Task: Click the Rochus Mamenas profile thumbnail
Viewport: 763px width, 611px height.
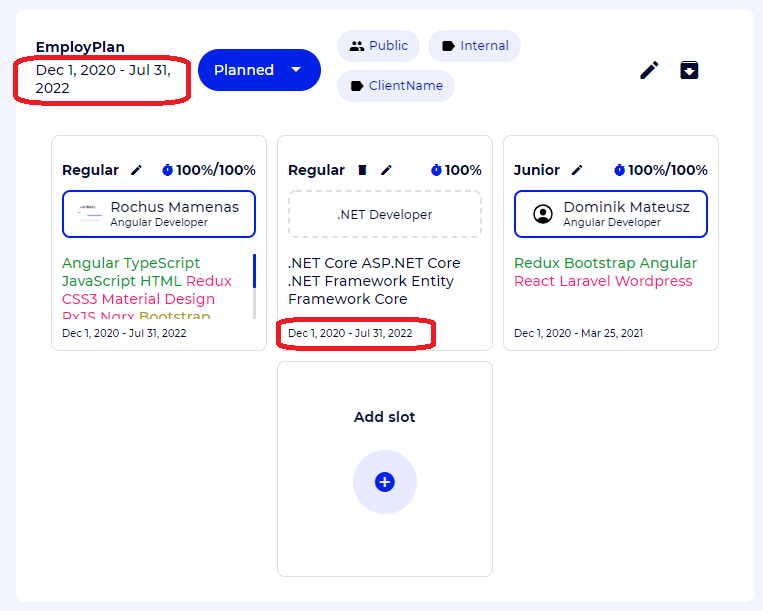Action: [91, 214]
